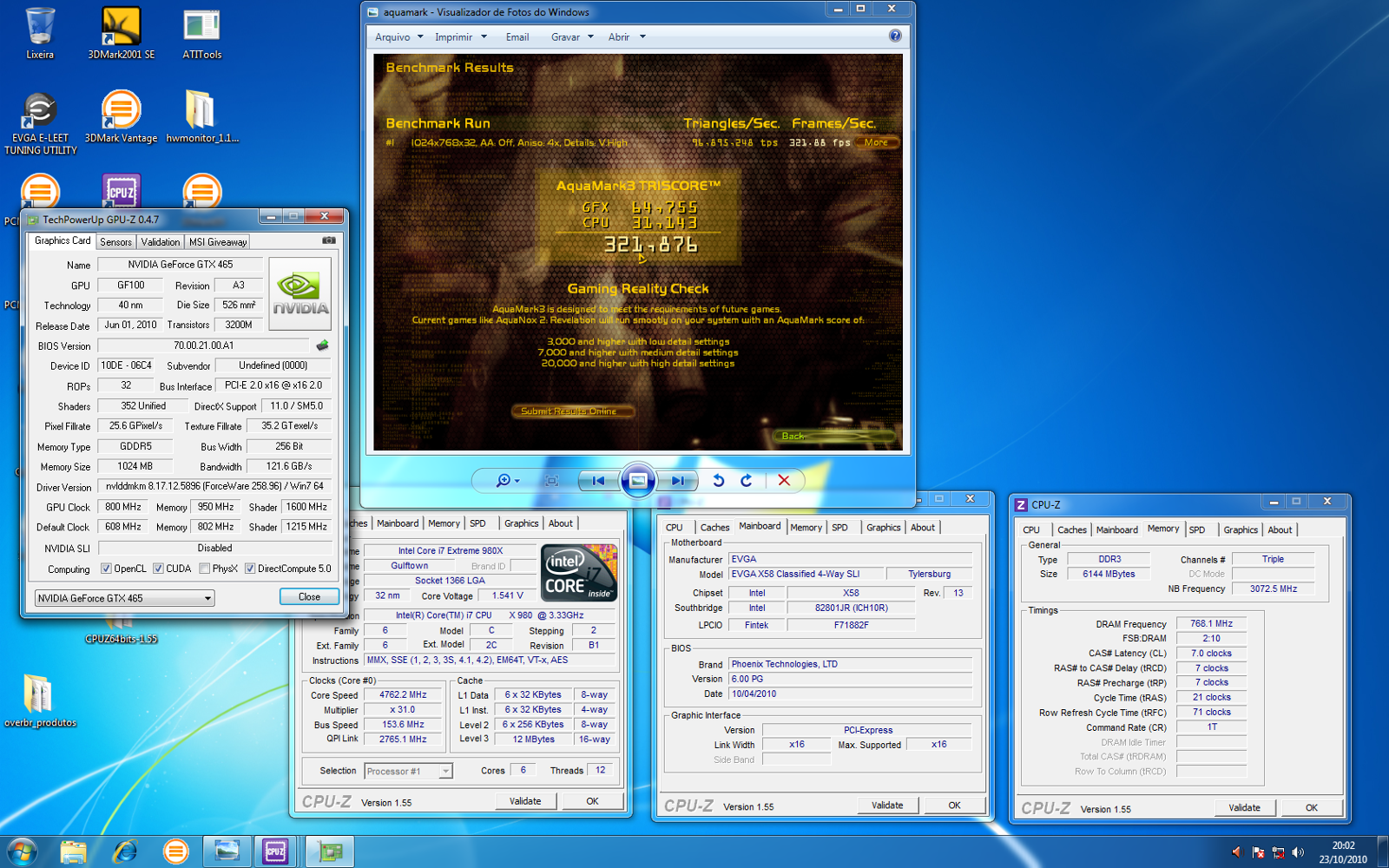This screenshot has width=1389, height=868.
Task: Rotate photo clockwise
Action: tap(746, 480)
